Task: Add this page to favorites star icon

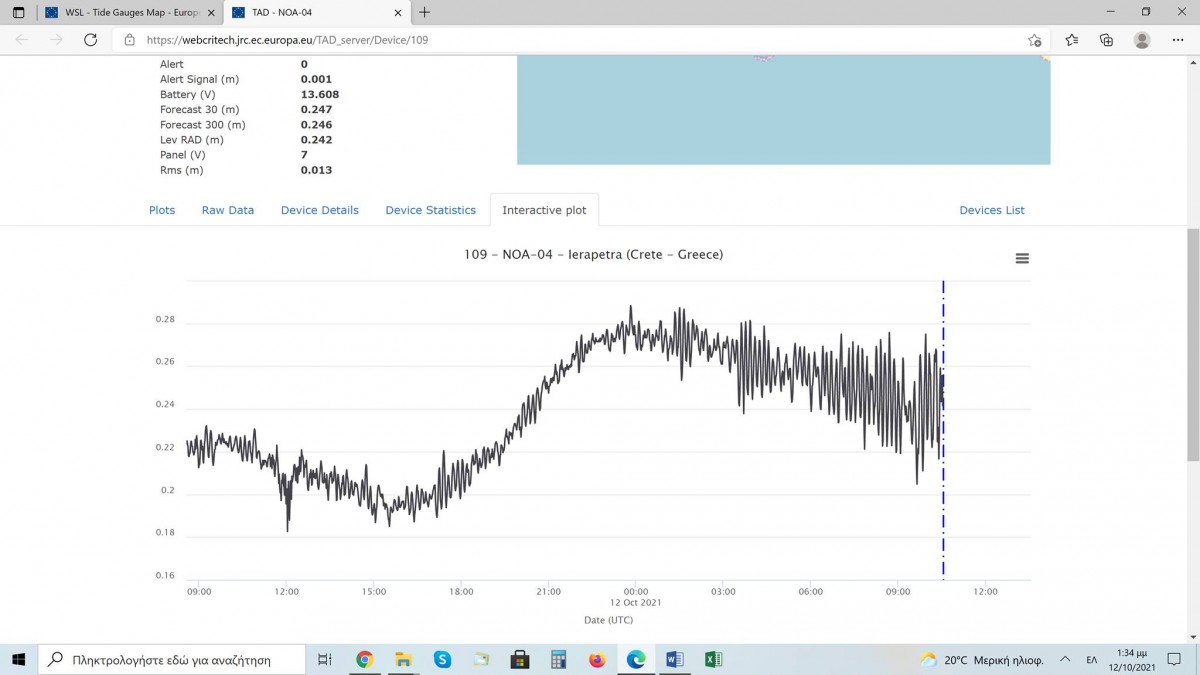Action: point(1034,40)
